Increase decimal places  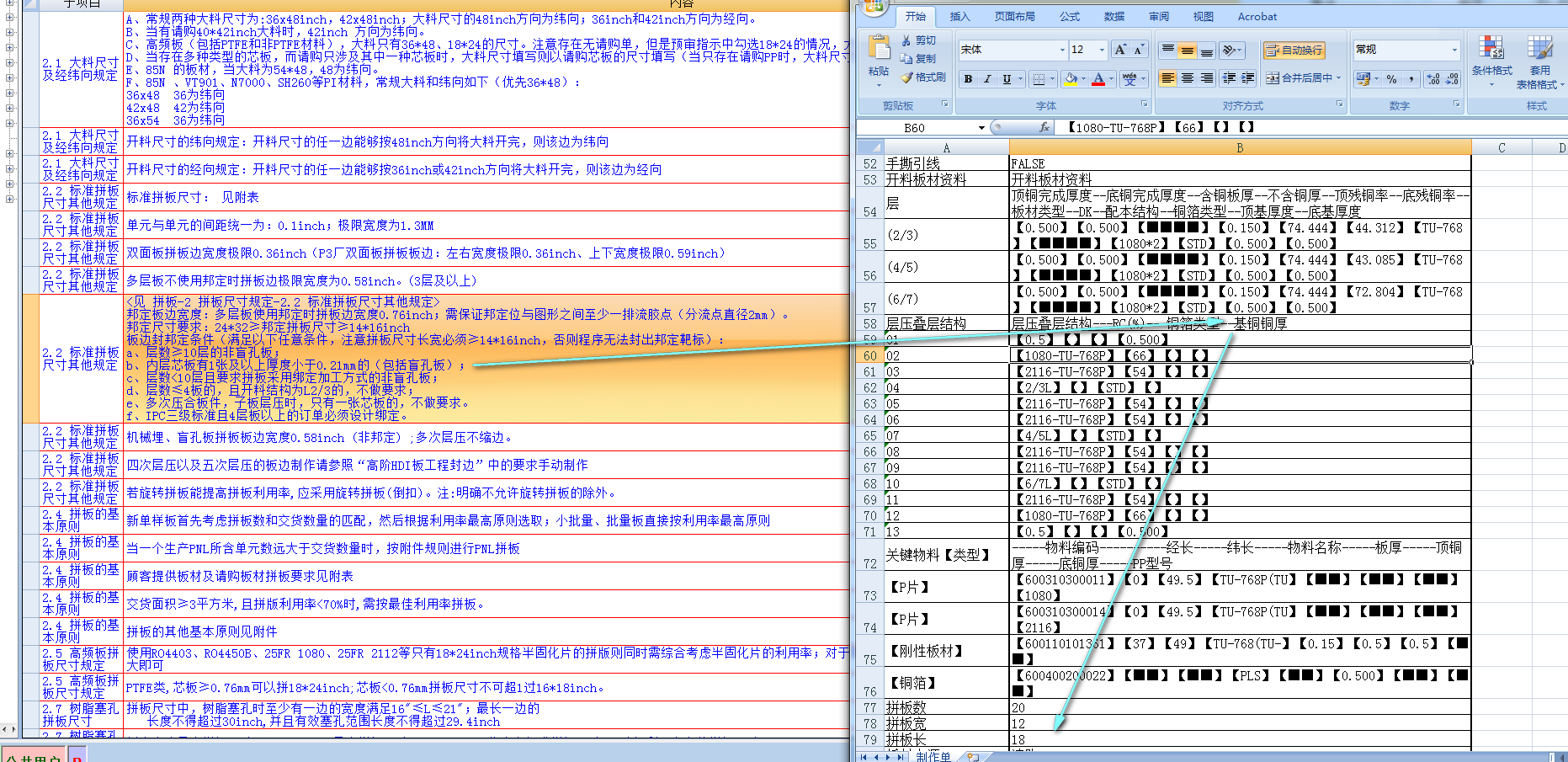point(1434,78)
